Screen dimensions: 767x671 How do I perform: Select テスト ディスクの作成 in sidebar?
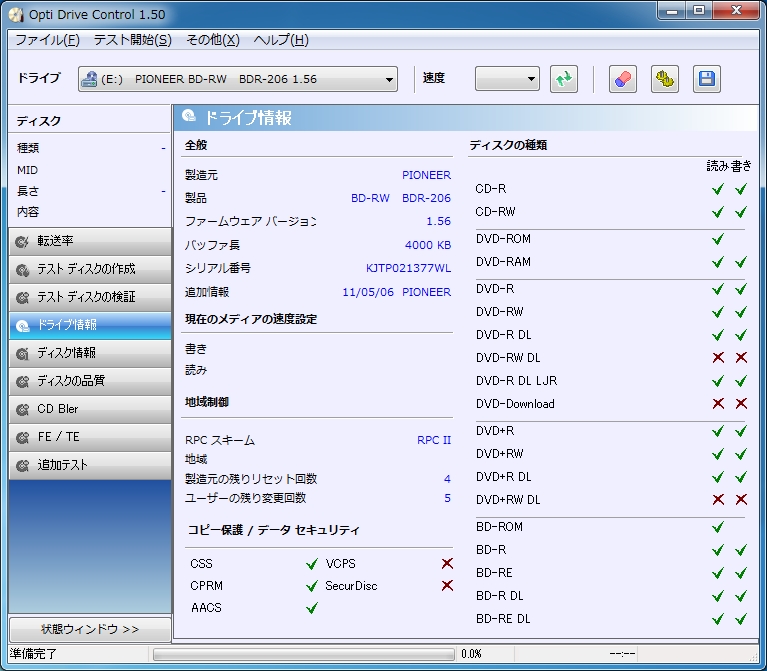90,269
